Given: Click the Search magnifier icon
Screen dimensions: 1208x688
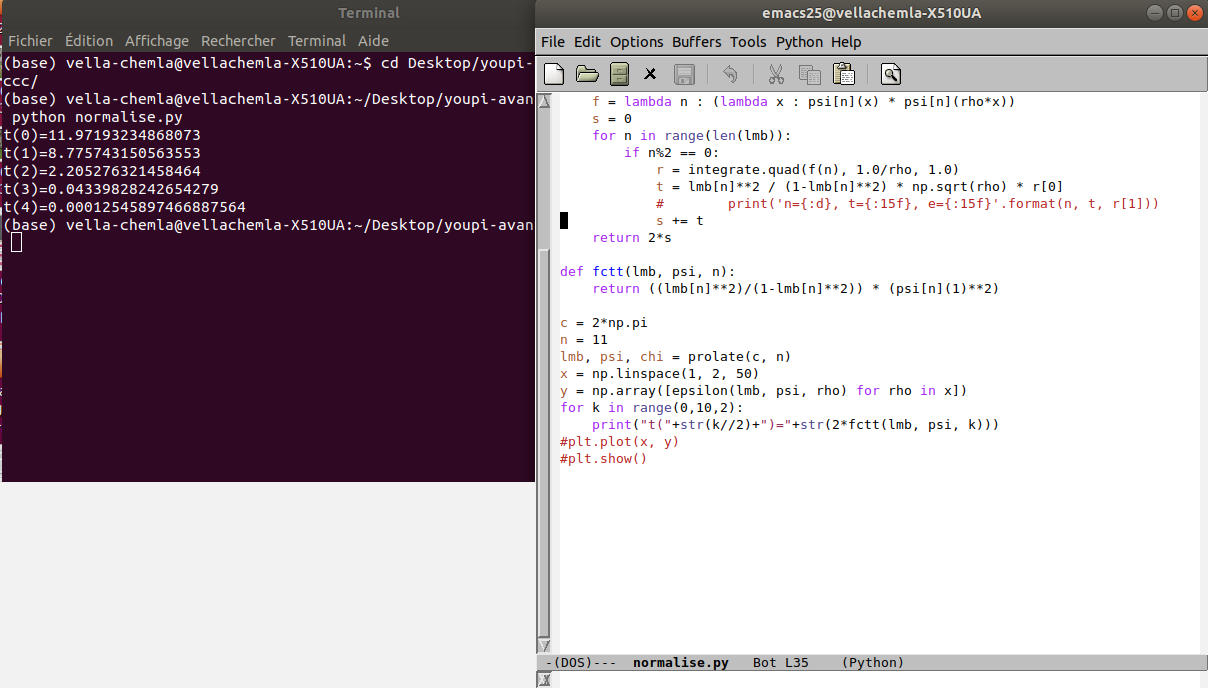Looking at the screenshot, I should click(x=890, y=74).
